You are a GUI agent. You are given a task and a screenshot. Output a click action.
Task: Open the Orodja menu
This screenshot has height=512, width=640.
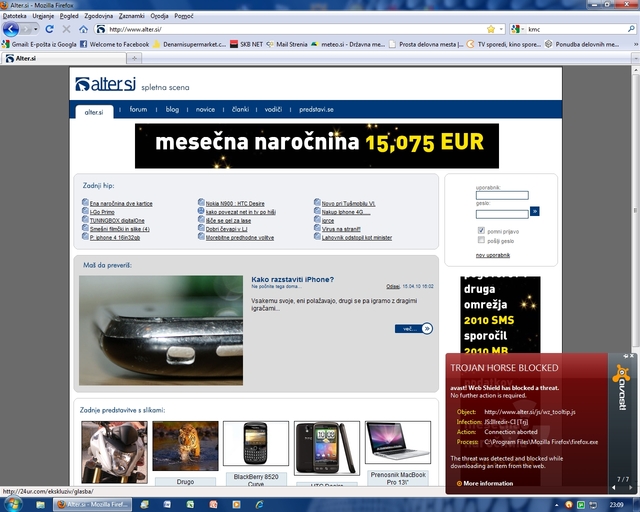click(159, 16)
